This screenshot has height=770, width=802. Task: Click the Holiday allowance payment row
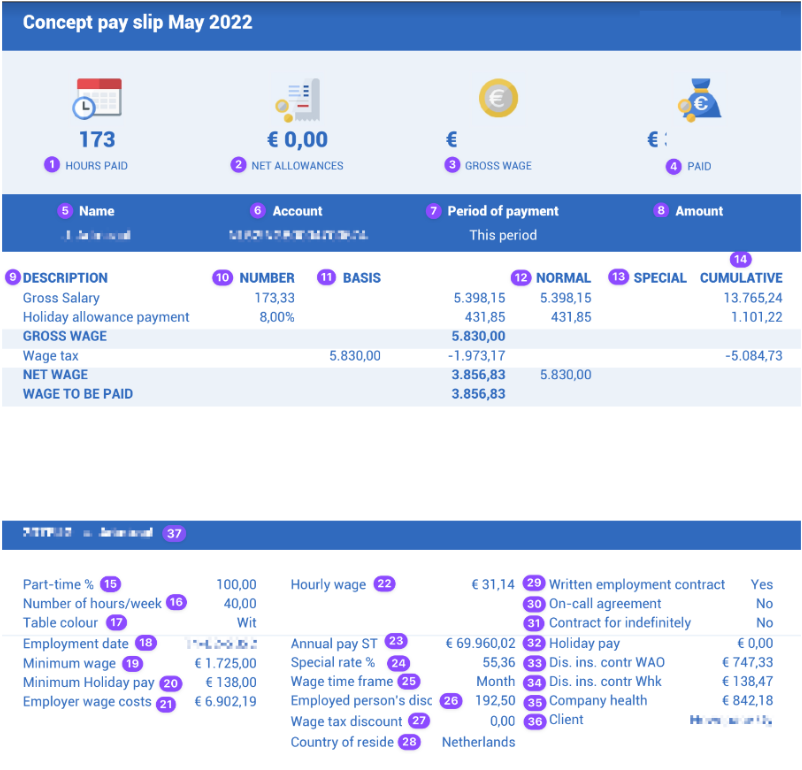(x=106, y=317)
